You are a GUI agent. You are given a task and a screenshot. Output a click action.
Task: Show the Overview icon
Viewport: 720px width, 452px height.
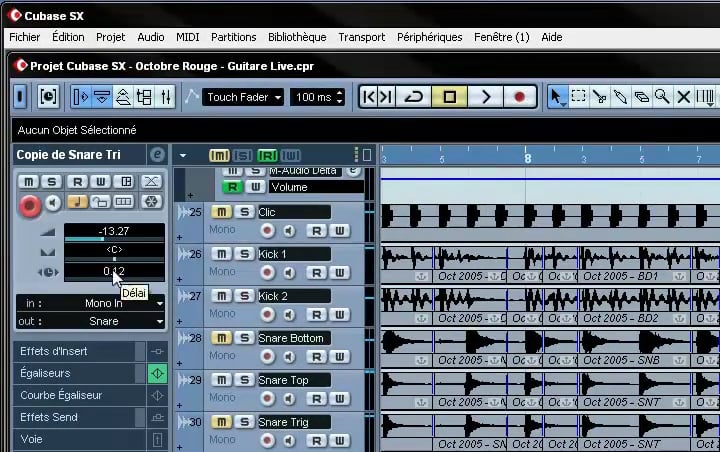(x=123, y=97)
